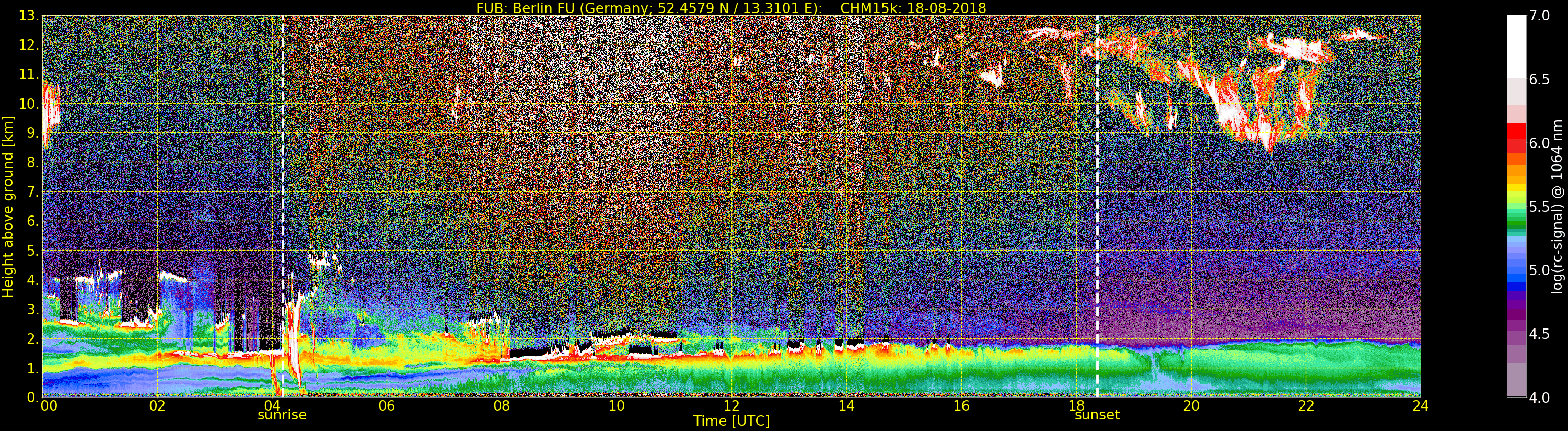Viewport: 1568px width, 431px height.
Task: Click the colorbar value '5.0'
Action: (x=1539, y=270)
